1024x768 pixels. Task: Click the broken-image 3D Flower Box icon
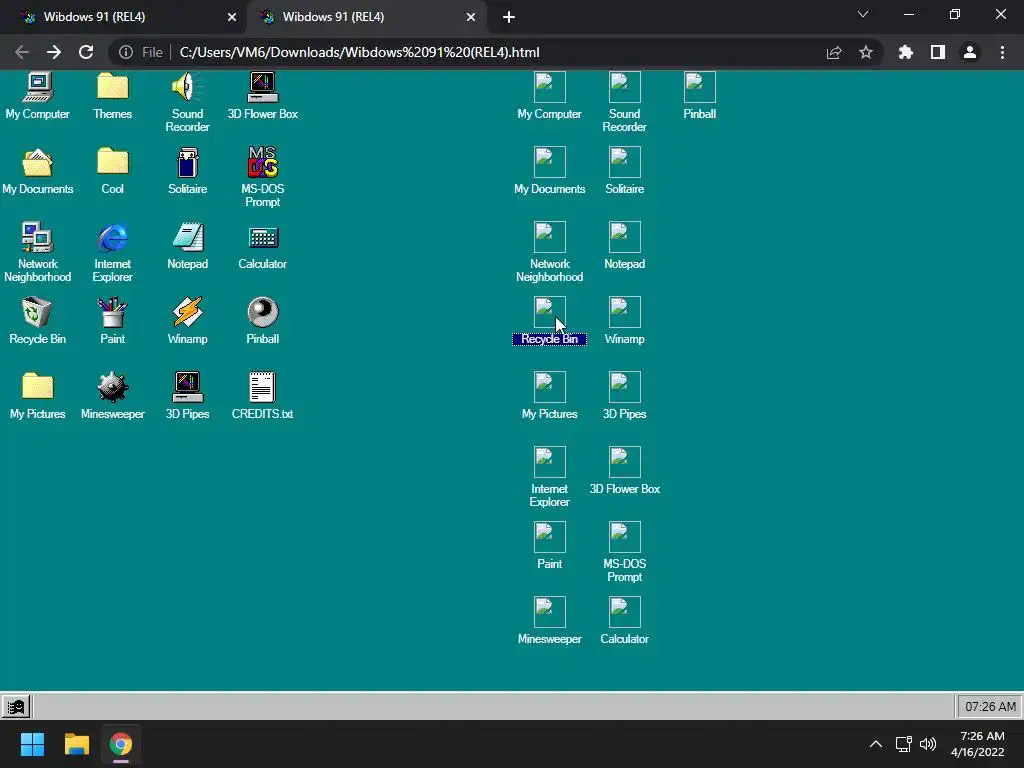coord(624,462)
